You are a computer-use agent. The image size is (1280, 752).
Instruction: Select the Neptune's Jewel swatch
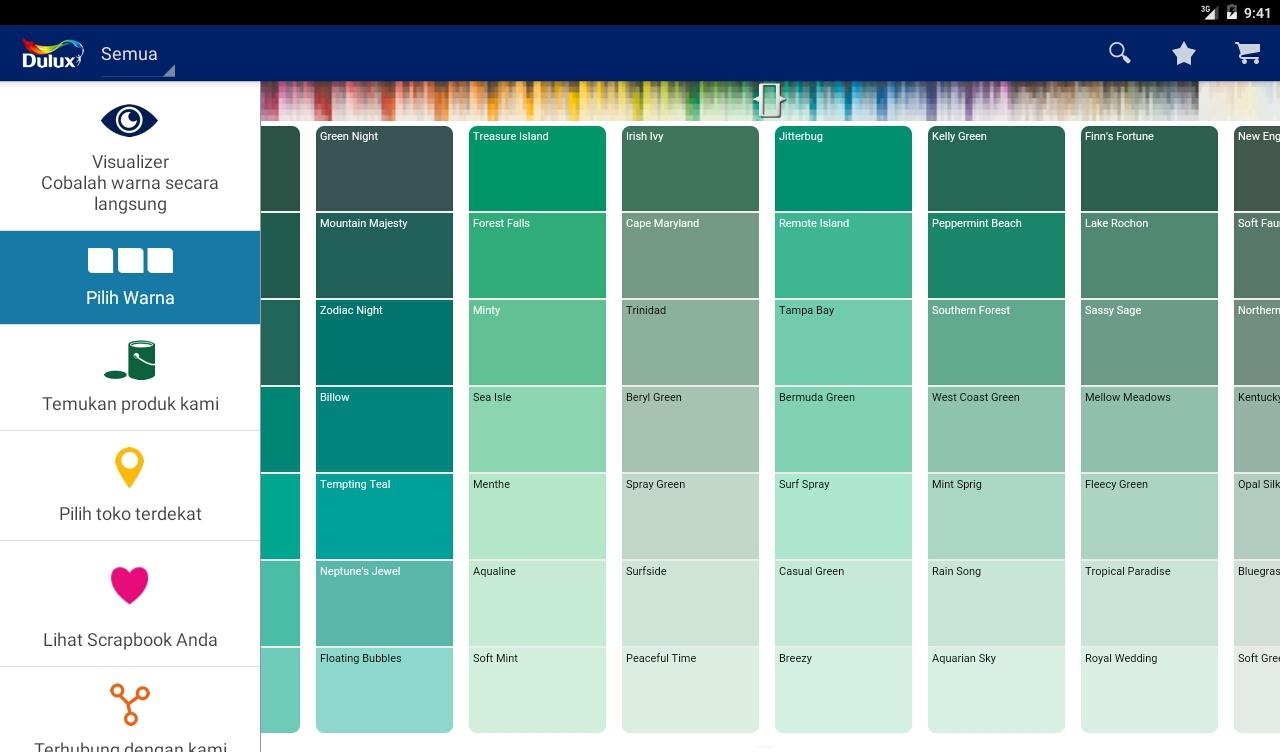click(x=384, y=604)
